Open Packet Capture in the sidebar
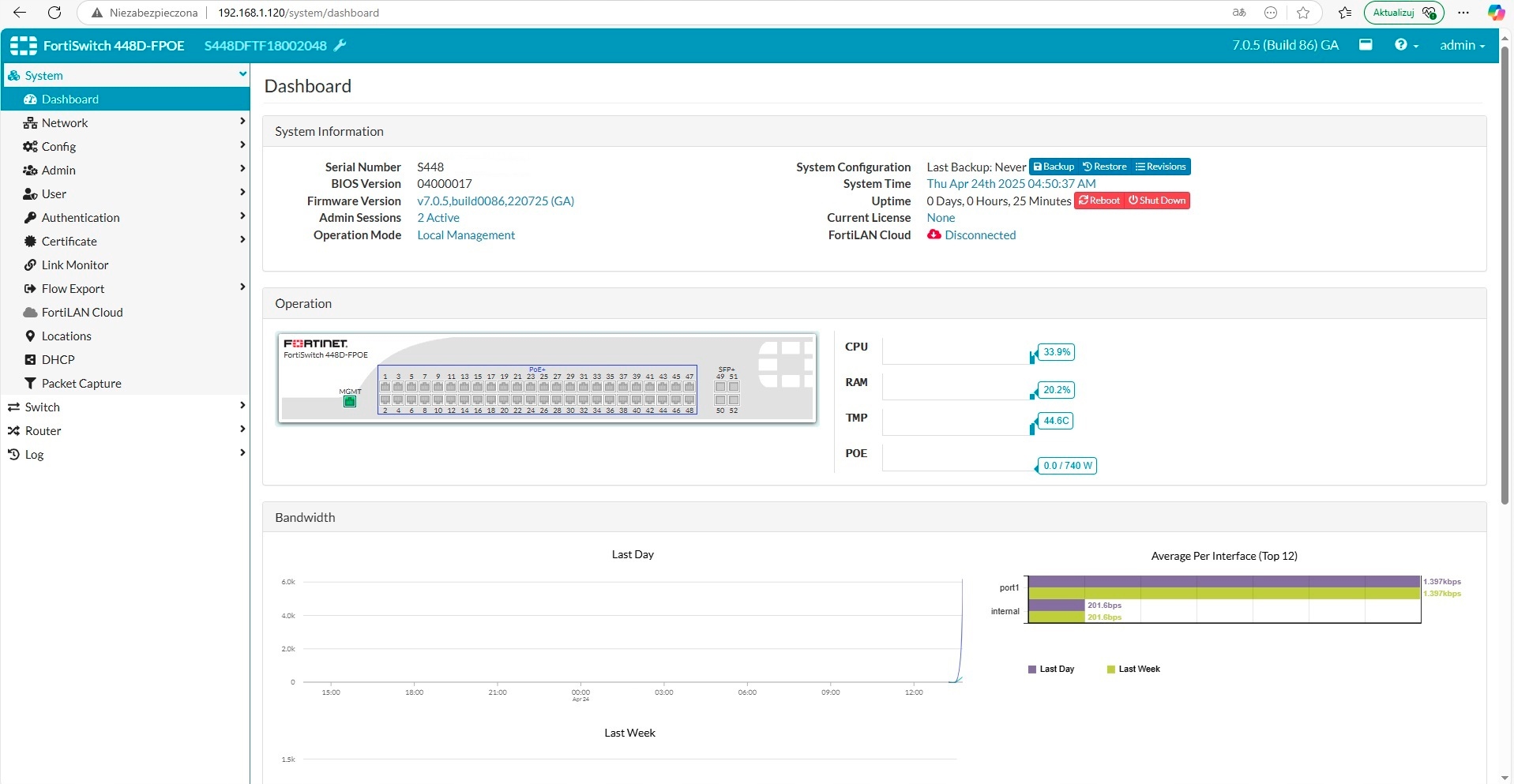 pyautogui.click(x=81, y=384)
